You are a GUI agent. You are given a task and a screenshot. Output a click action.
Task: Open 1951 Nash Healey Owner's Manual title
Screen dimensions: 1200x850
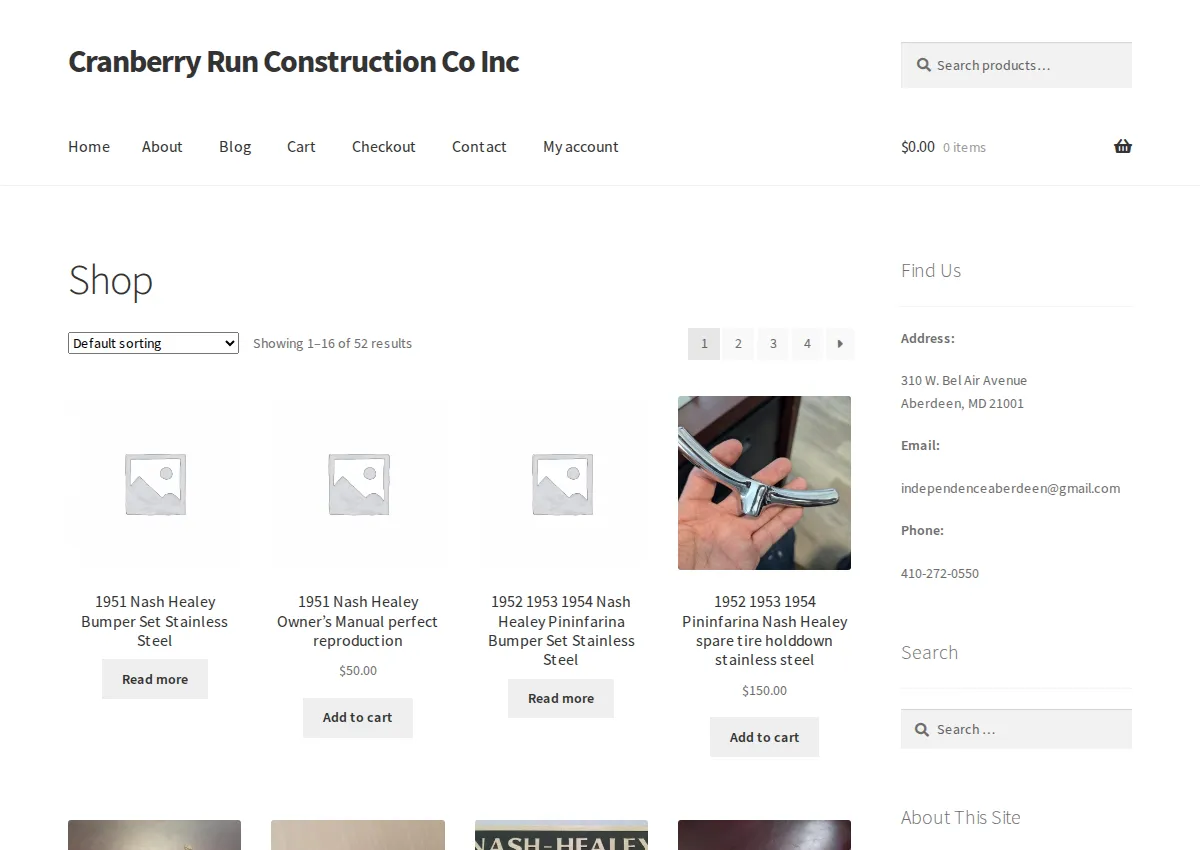(x=358, y=621)
